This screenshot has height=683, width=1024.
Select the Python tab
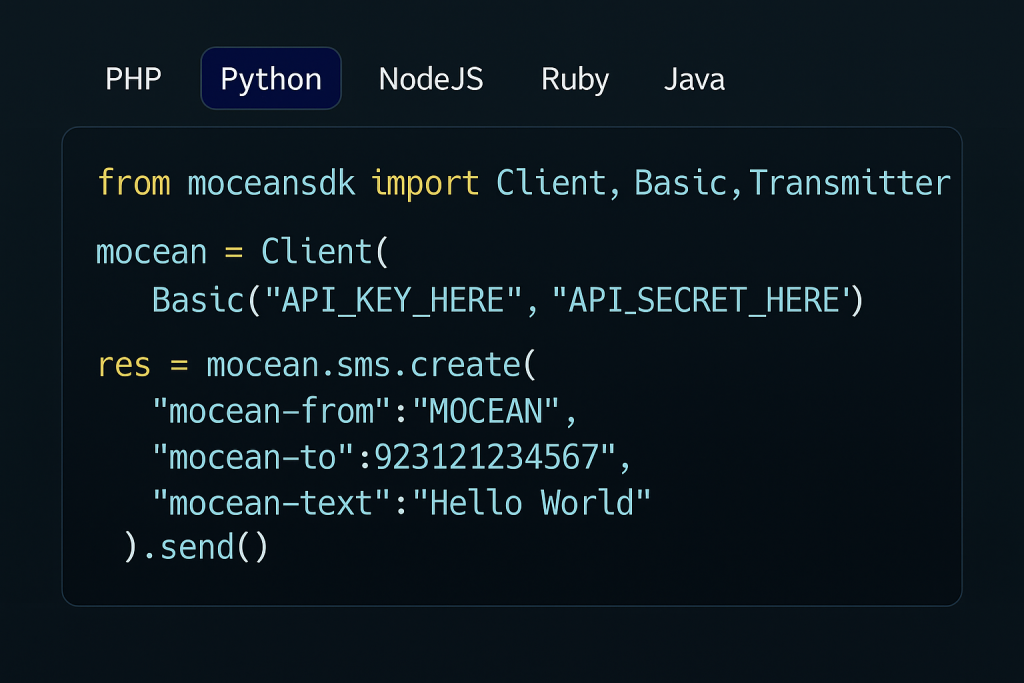click(x=271, y=78)
